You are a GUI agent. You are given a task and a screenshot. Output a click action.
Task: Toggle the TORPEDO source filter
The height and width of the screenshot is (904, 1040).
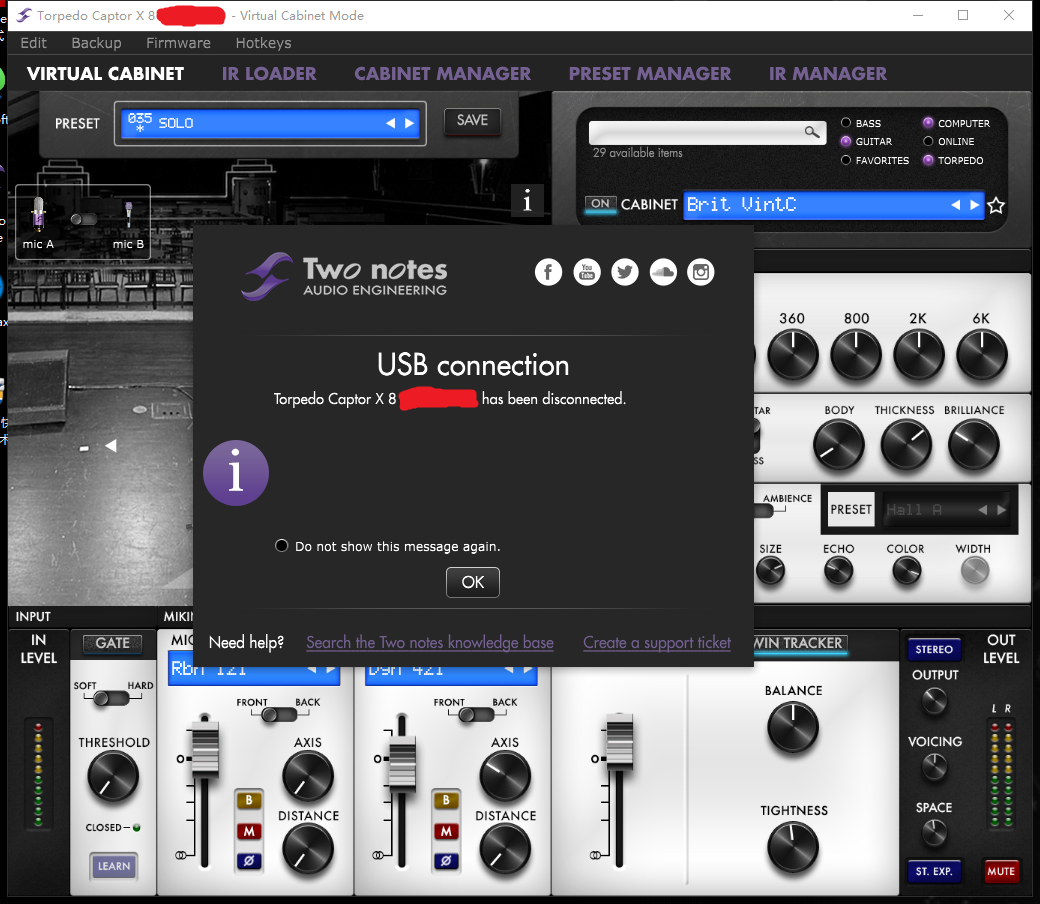click(x=928, y=160)
